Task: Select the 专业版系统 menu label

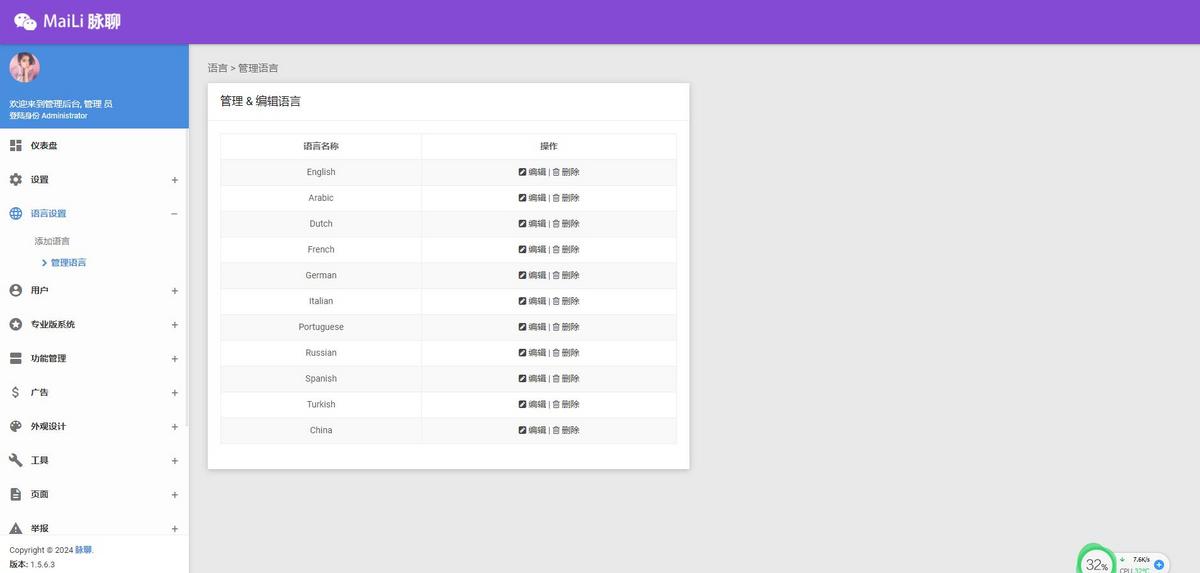Action: coord(52,324)
